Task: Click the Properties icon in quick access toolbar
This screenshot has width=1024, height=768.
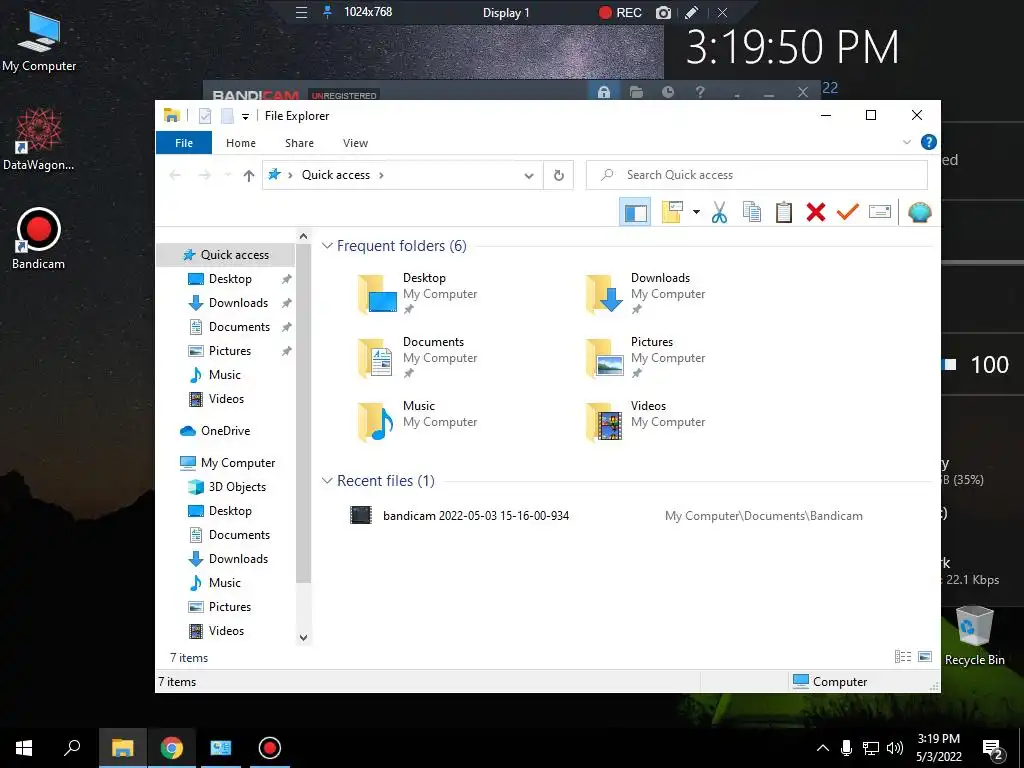Action: (x=205, y=116)
